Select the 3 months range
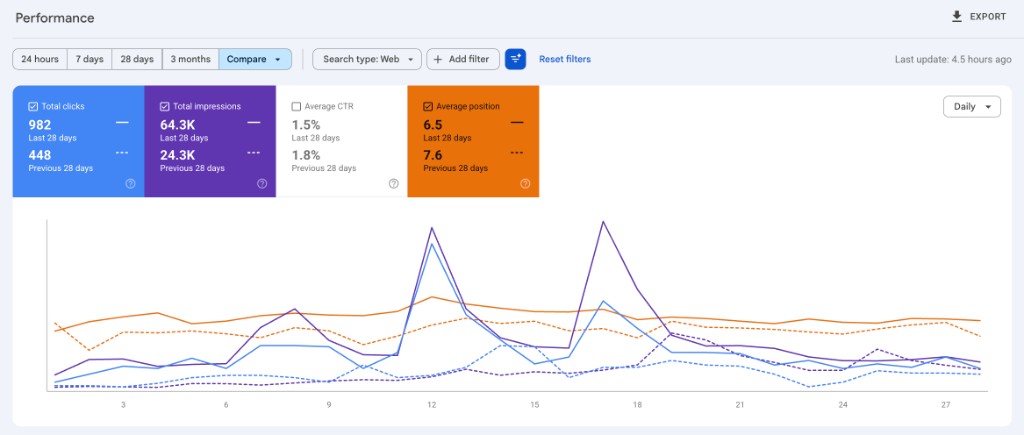This screenshot has height=435, width=1024. pos(191,59)
